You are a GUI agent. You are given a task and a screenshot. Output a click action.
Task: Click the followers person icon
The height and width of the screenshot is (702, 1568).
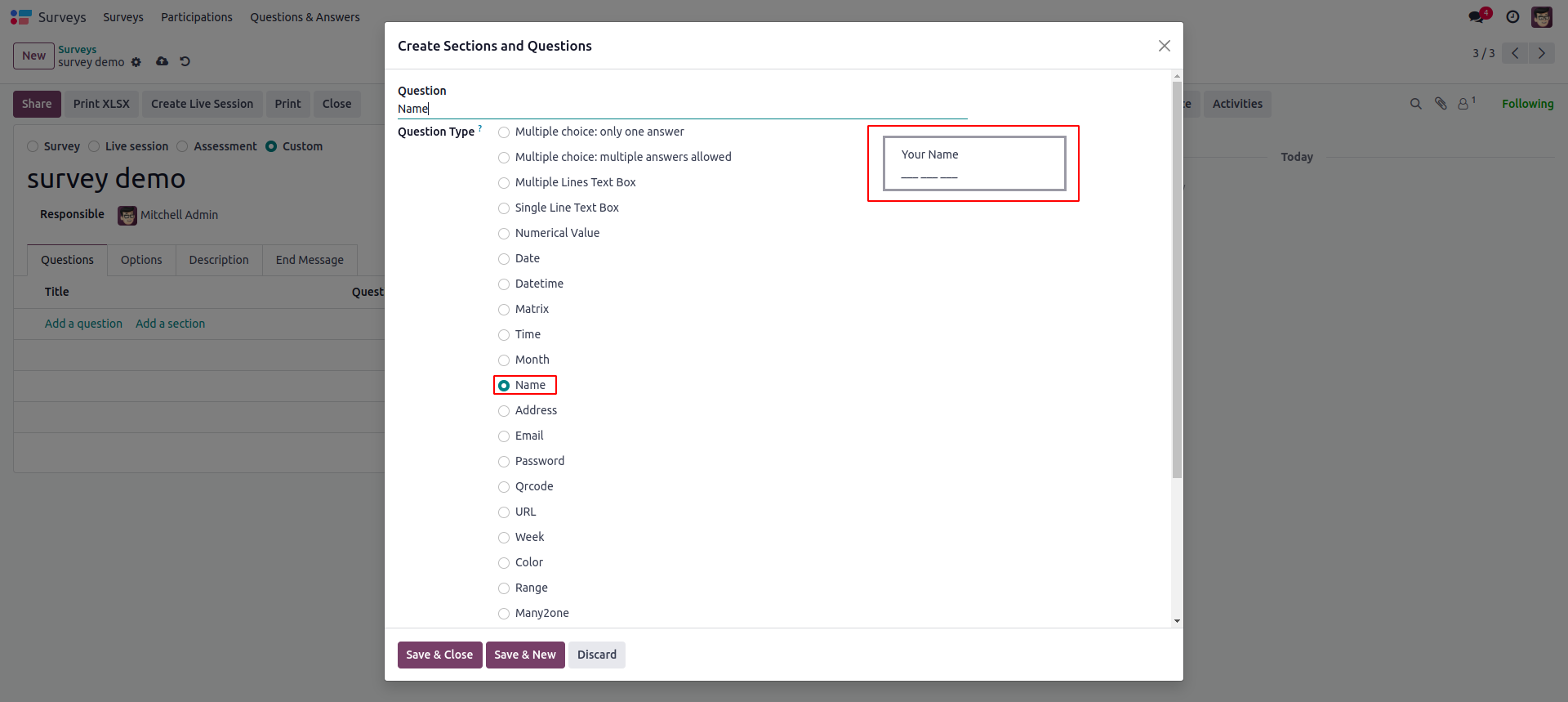click(x=1464, y=104)
